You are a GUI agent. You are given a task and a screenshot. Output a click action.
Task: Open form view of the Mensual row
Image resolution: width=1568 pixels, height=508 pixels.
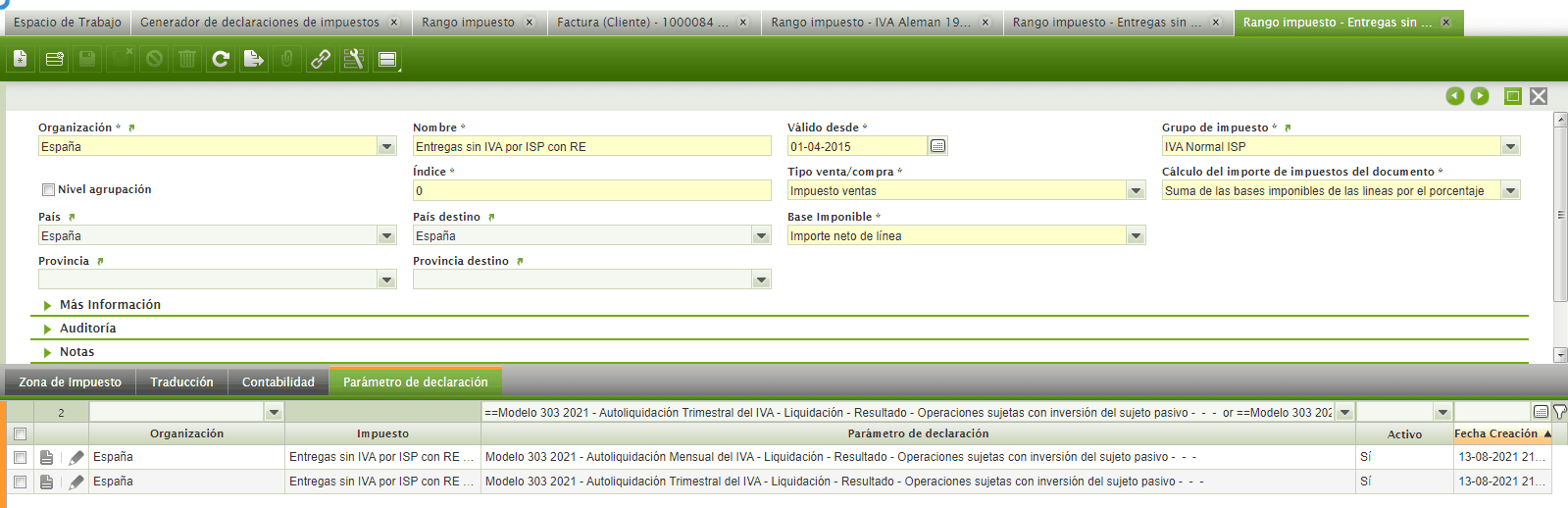pos(46,457)
